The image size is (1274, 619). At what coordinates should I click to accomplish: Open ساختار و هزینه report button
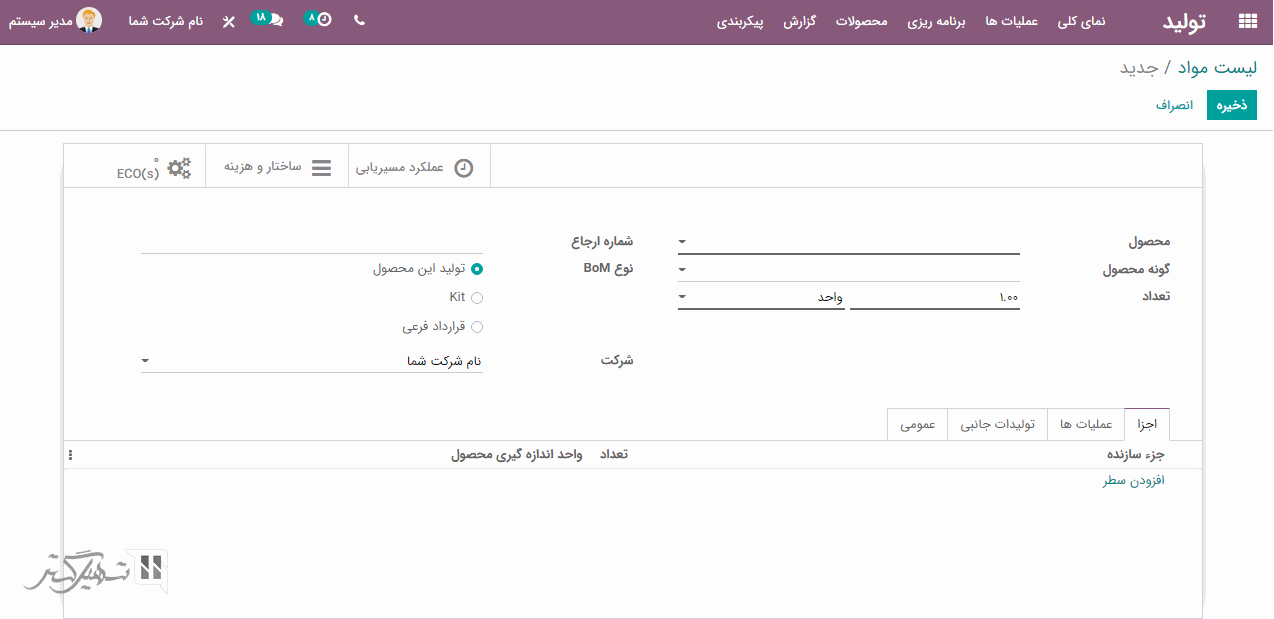click(277, 167)
